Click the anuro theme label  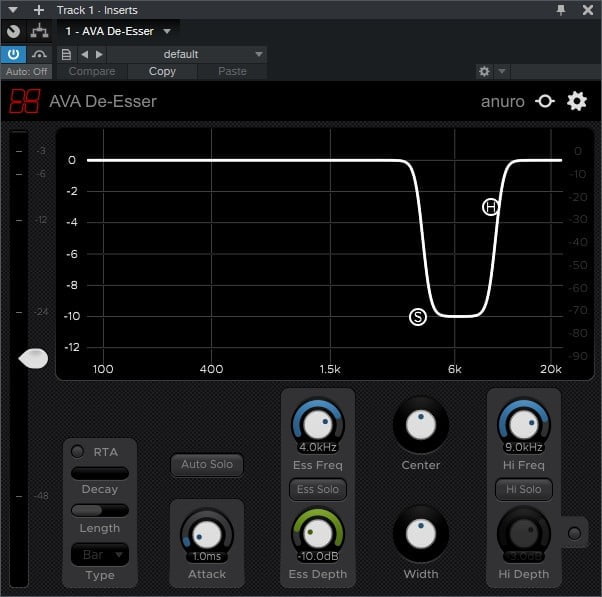coord(502,102)
